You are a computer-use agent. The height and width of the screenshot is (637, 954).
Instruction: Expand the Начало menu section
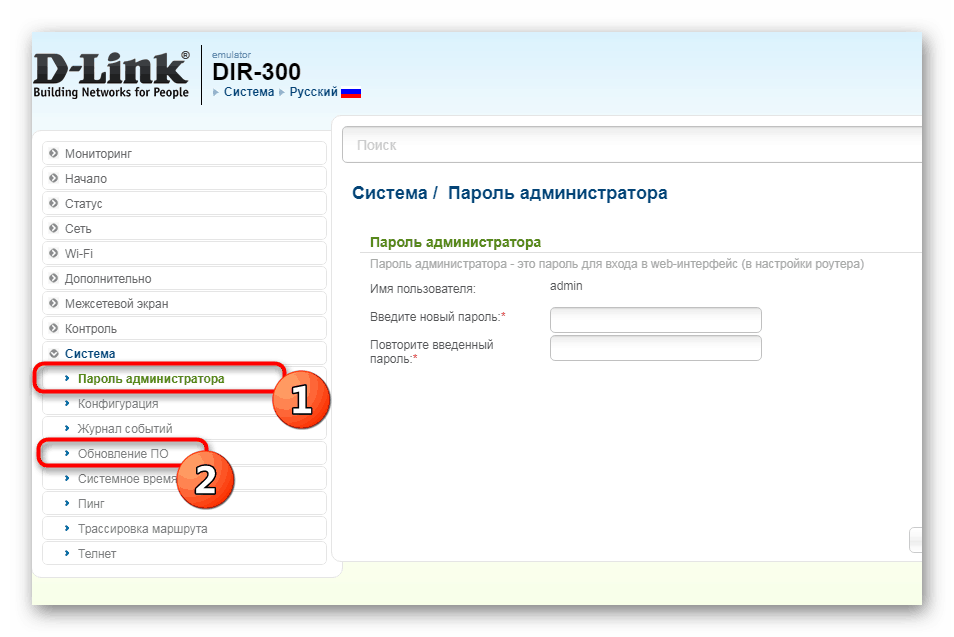pyautogui.click(x=184, y=178)
